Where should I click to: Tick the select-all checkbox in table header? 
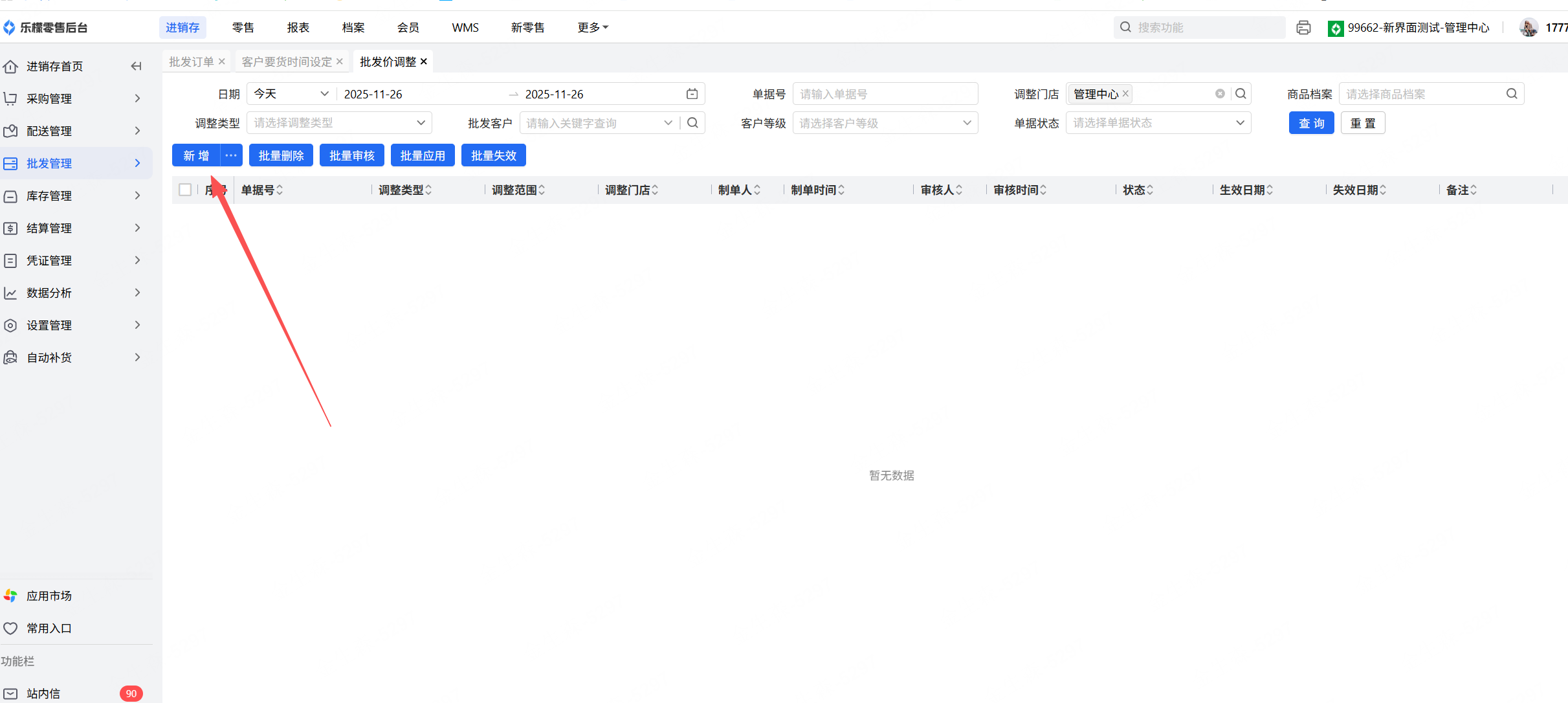pyautogui.click(x=185, y=190)
